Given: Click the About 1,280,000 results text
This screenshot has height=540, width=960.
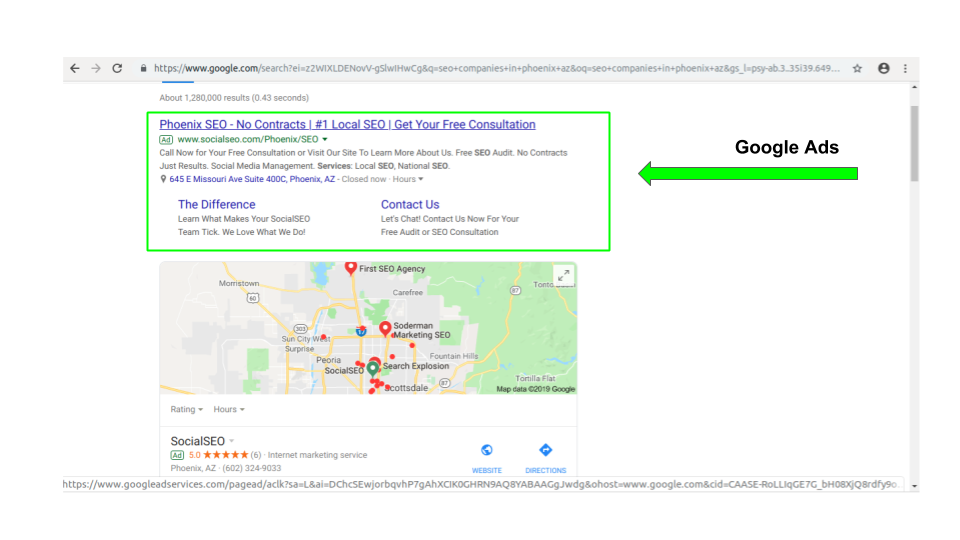Looking at the screenshot, I should coord(234,98).
